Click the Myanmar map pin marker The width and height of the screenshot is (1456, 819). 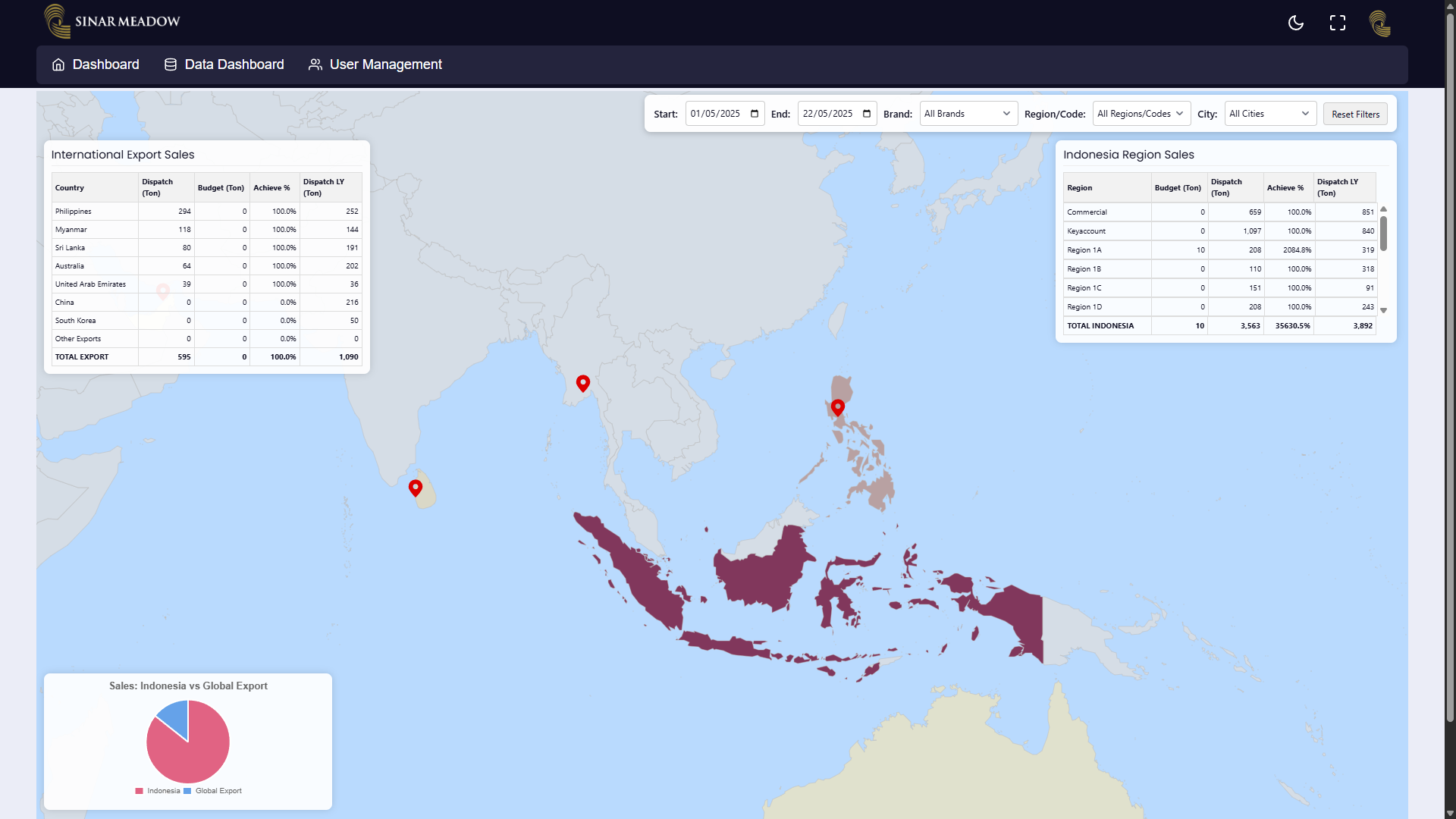pos(582,383)
